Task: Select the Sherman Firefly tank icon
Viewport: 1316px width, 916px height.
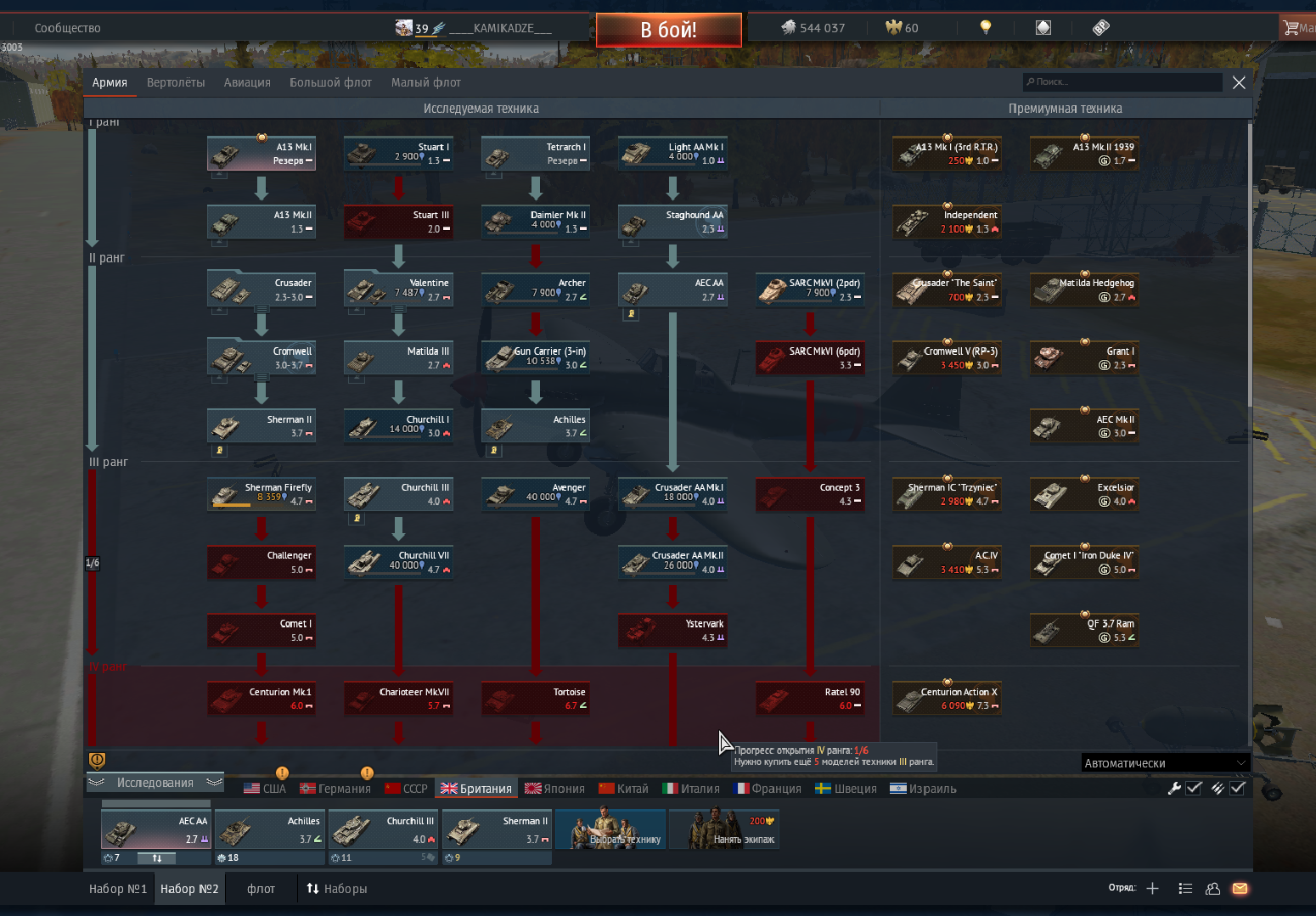Action: [225, 494]
